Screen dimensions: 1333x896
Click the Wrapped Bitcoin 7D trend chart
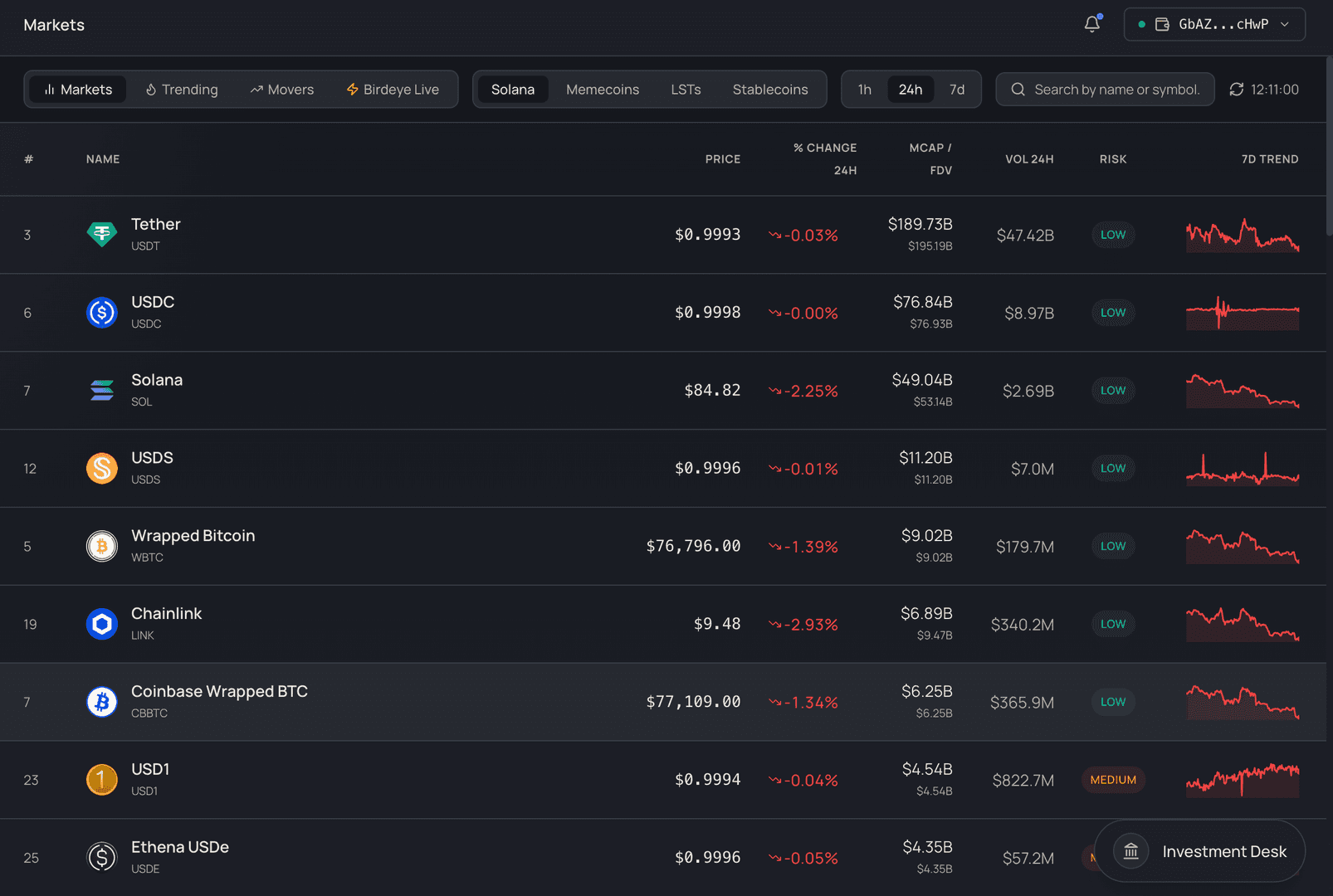[x=1243, y=547]
